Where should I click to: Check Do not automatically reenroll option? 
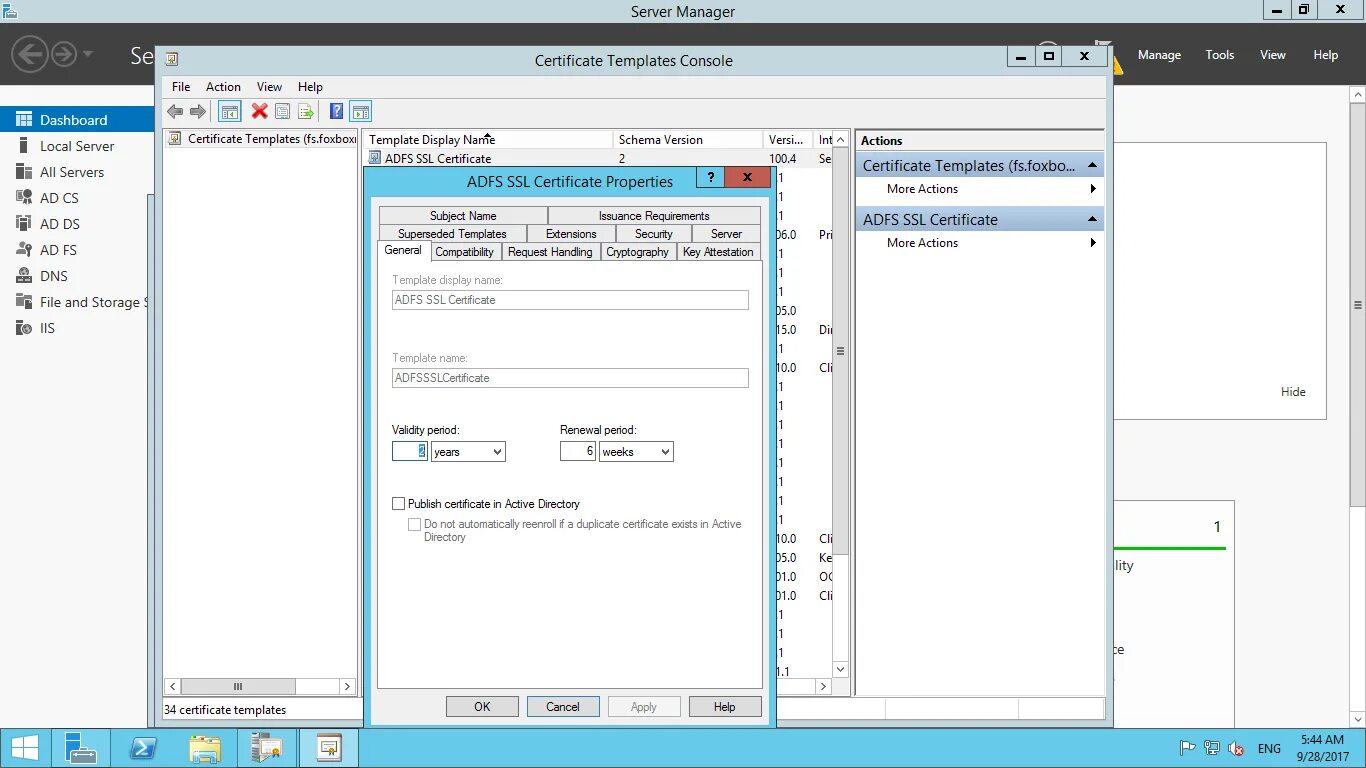[x=414, y=524]
